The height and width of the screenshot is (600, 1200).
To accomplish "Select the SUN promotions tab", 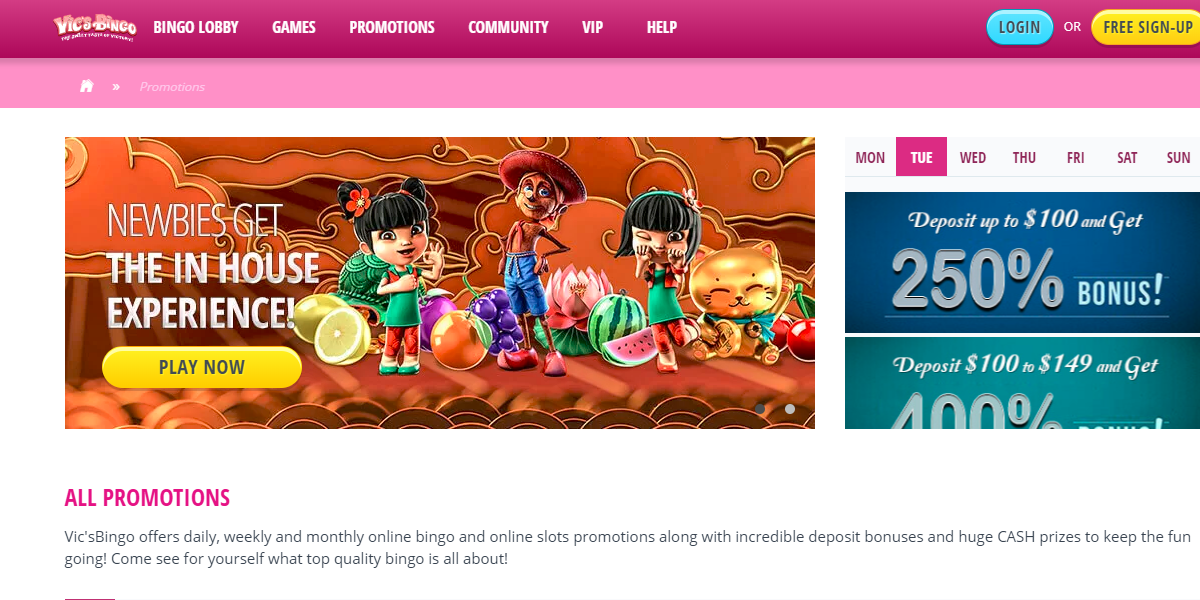I will [x=1178, y=157].
